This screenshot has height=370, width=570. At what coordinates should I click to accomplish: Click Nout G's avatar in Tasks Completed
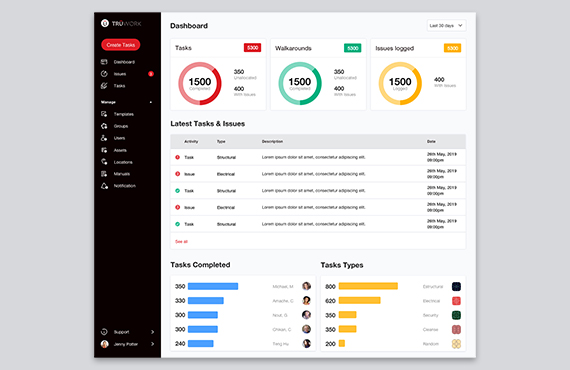point(306,315)
